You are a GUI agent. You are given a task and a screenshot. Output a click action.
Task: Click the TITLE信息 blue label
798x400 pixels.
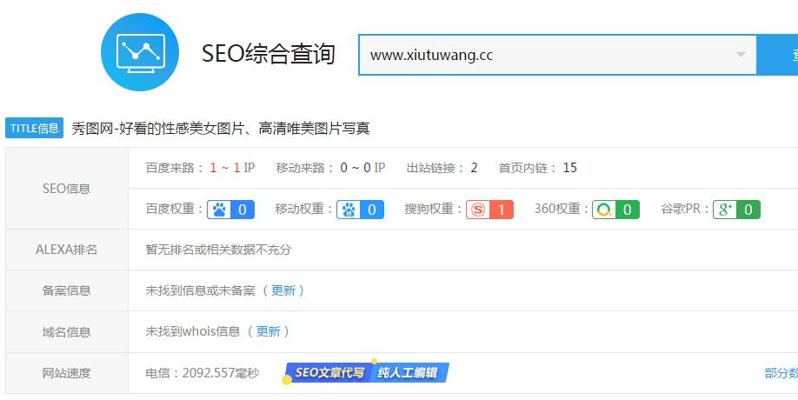click(34, 128)
